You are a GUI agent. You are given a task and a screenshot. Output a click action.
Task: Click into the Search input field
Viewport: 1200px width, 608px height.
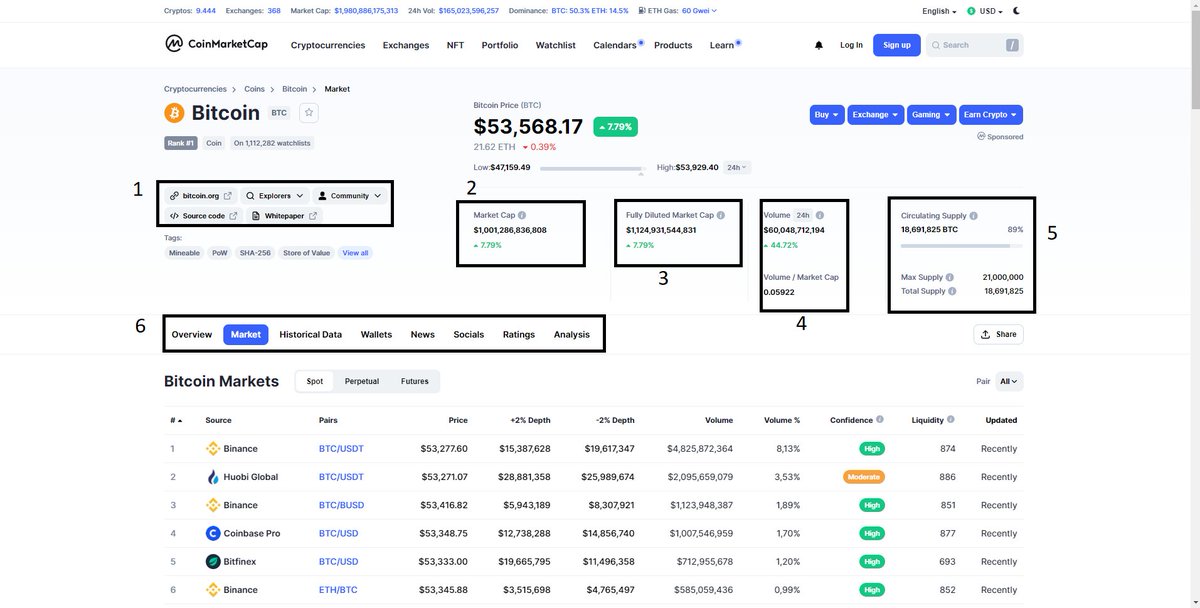tap(975, 45)
